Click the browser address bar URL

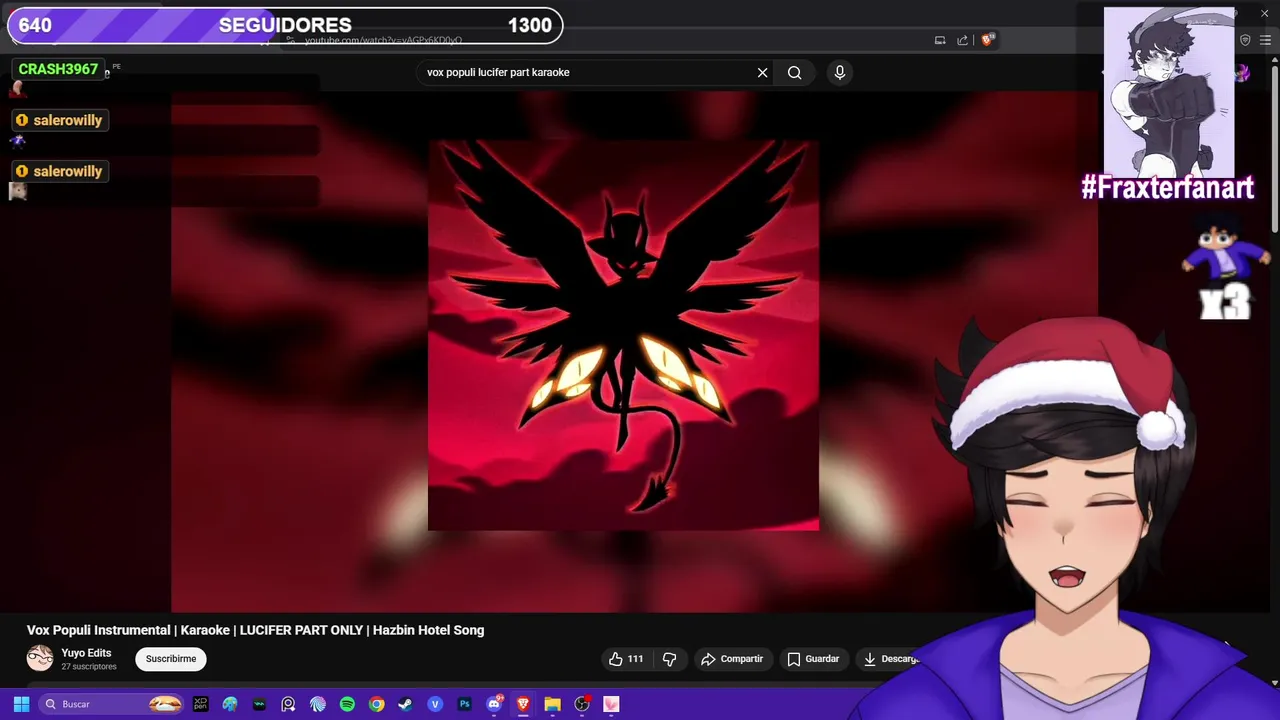(x=383, y=40)
